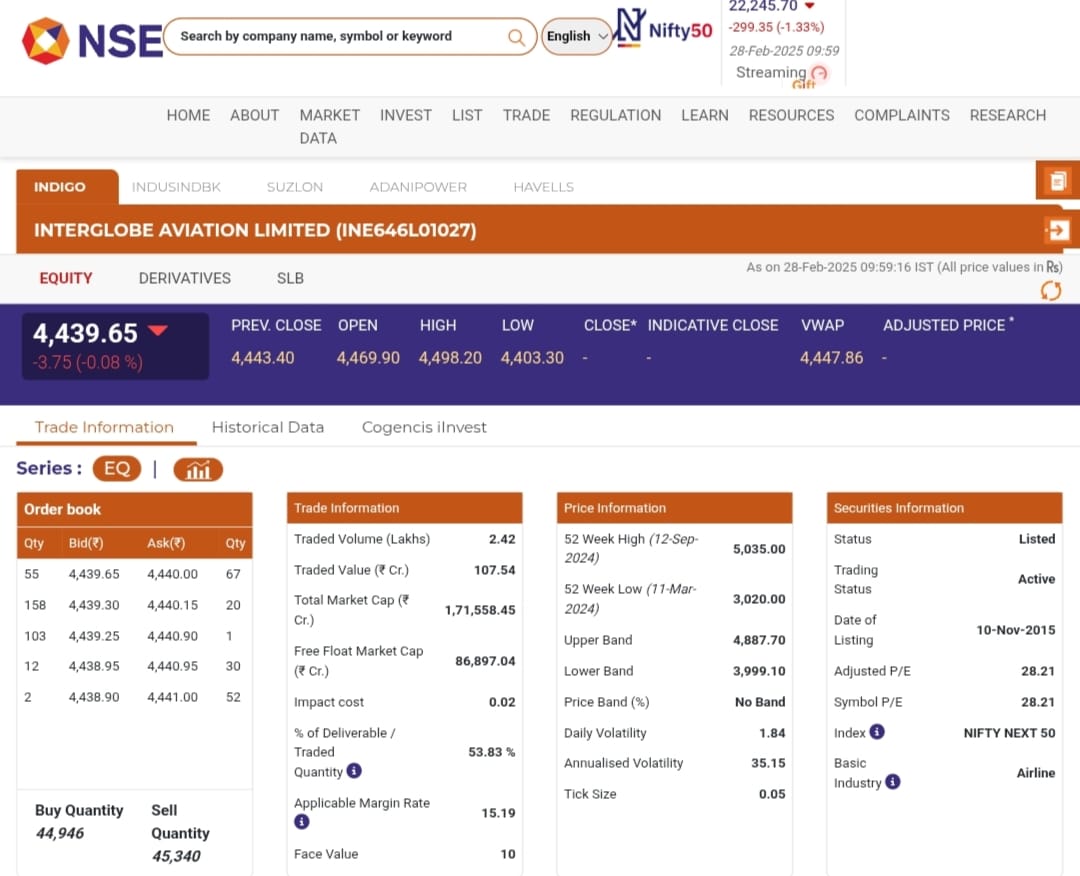
Task: Click the search magnifier icon
Action: point(516,37)
